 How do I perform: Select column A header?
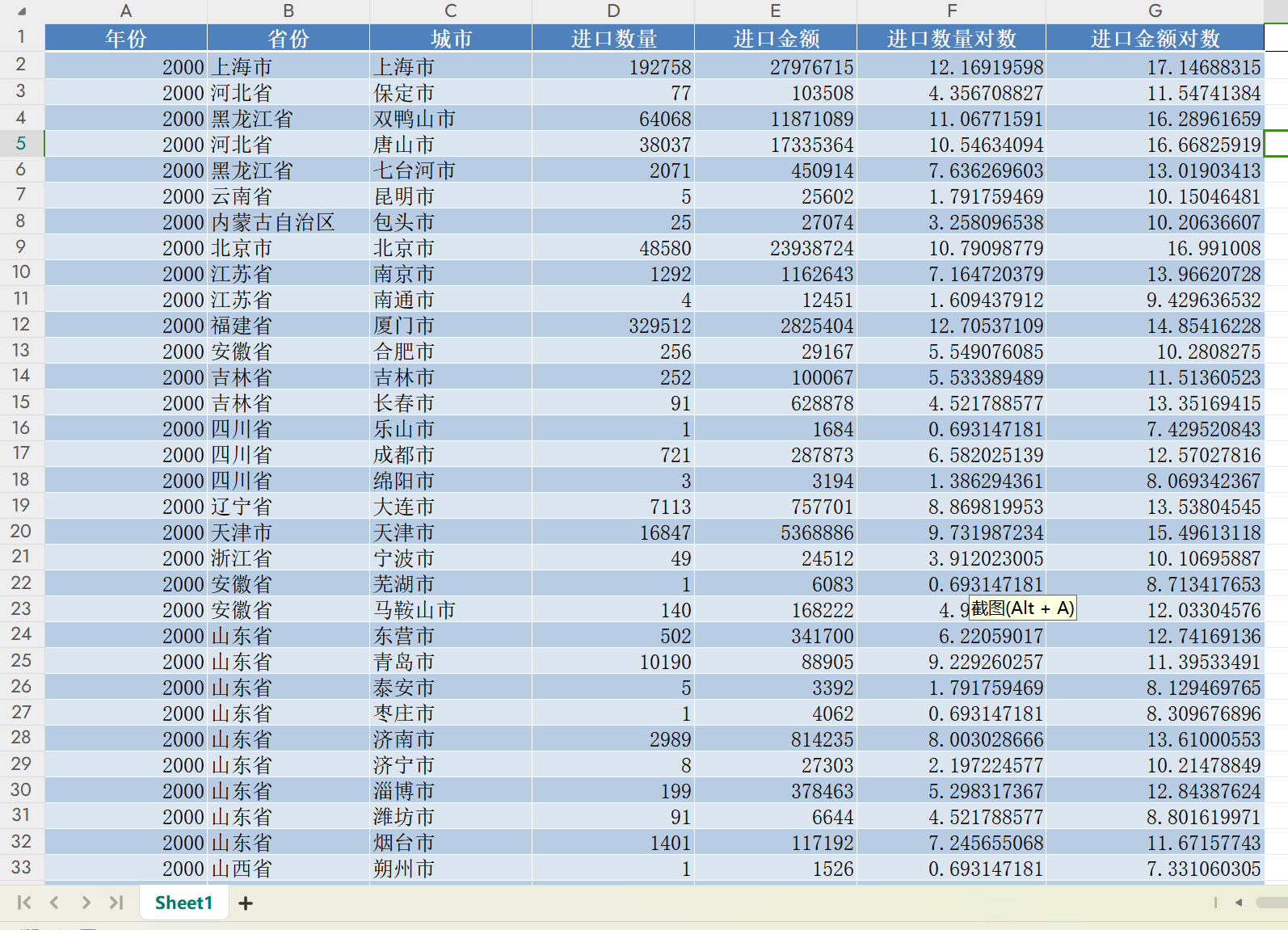click(126, 11)
